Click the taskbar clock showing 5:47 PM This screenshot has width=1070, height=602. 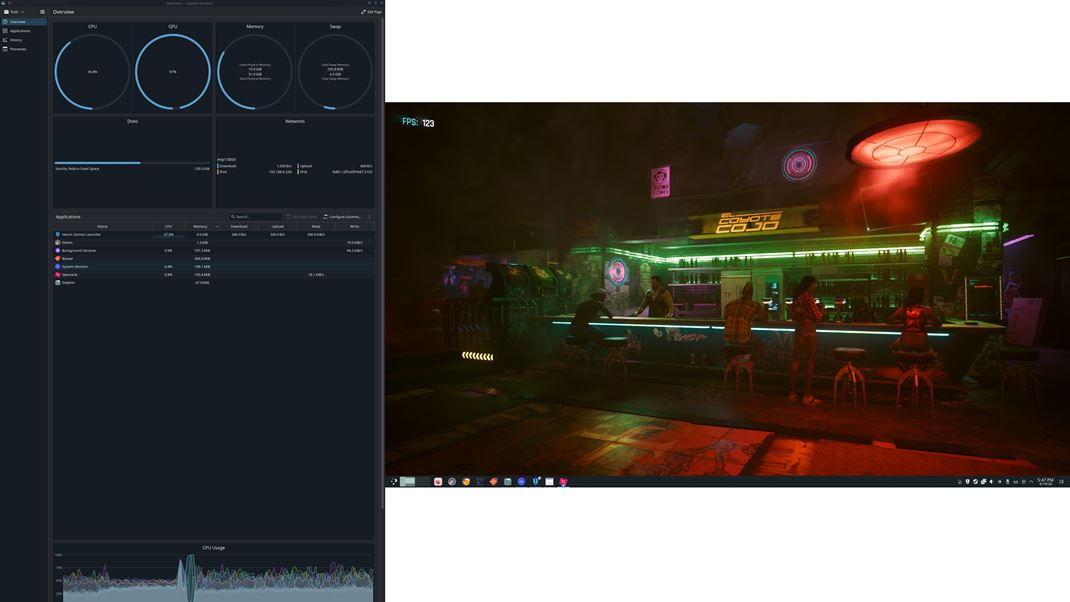click(1045, 482)
